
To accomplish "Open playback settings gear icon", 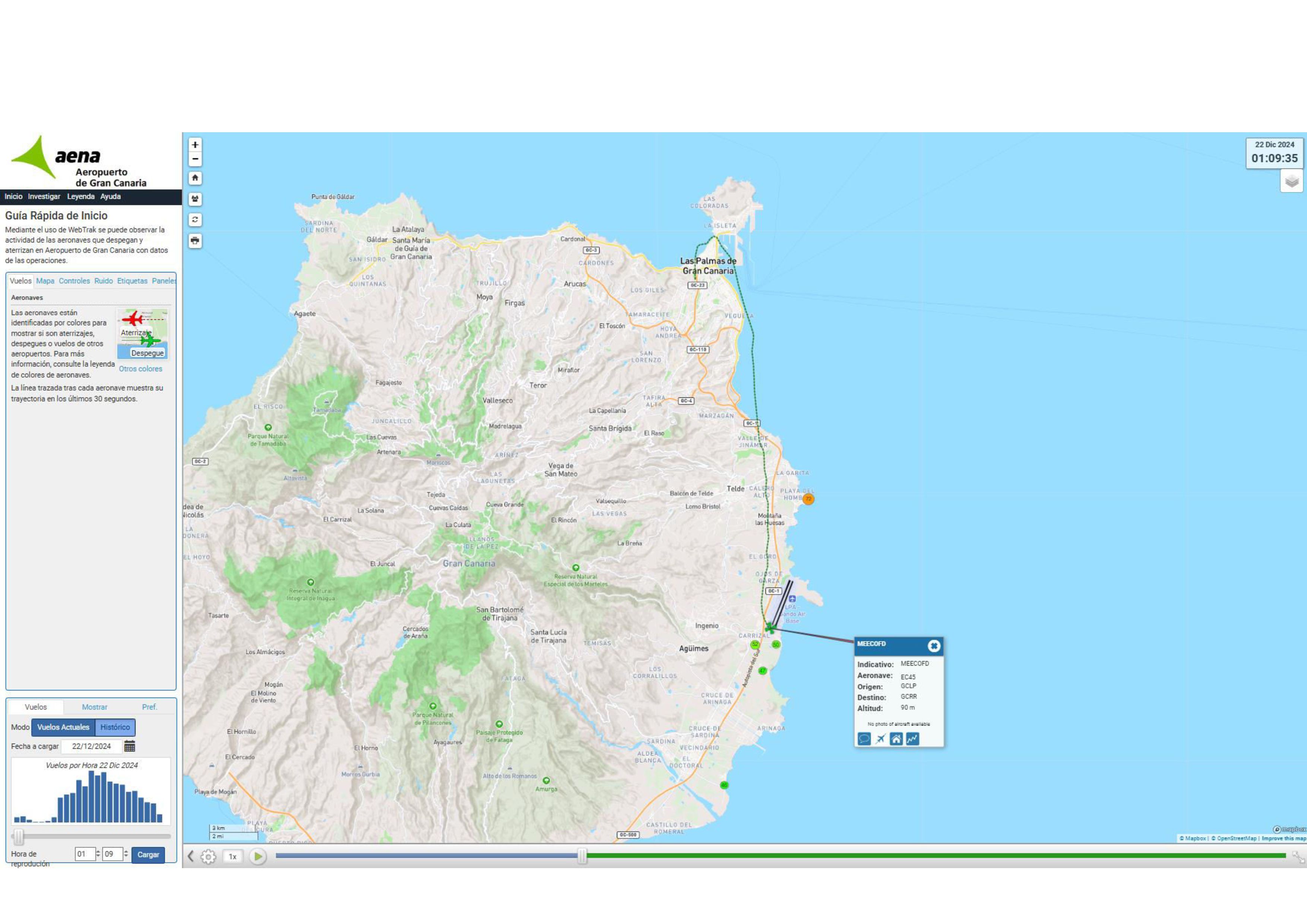I will 208,856.
